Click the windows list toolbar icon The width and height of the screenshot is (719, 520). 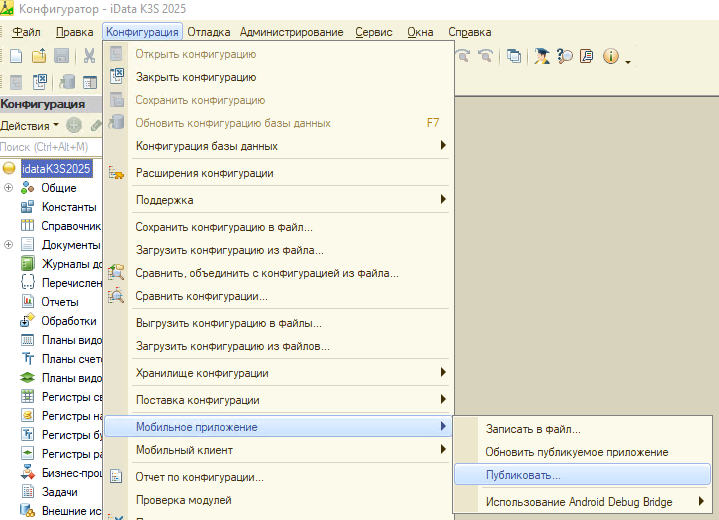pyautogui.click(x=514, y=57)
